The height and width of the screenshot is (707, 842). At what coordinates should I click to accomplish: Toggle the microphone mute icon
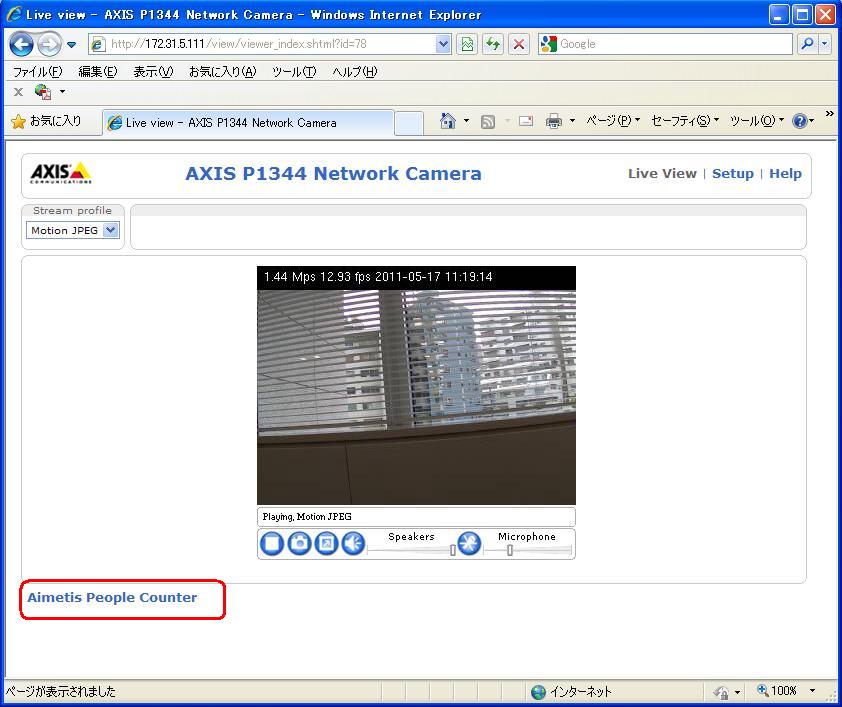pos(469,544)
